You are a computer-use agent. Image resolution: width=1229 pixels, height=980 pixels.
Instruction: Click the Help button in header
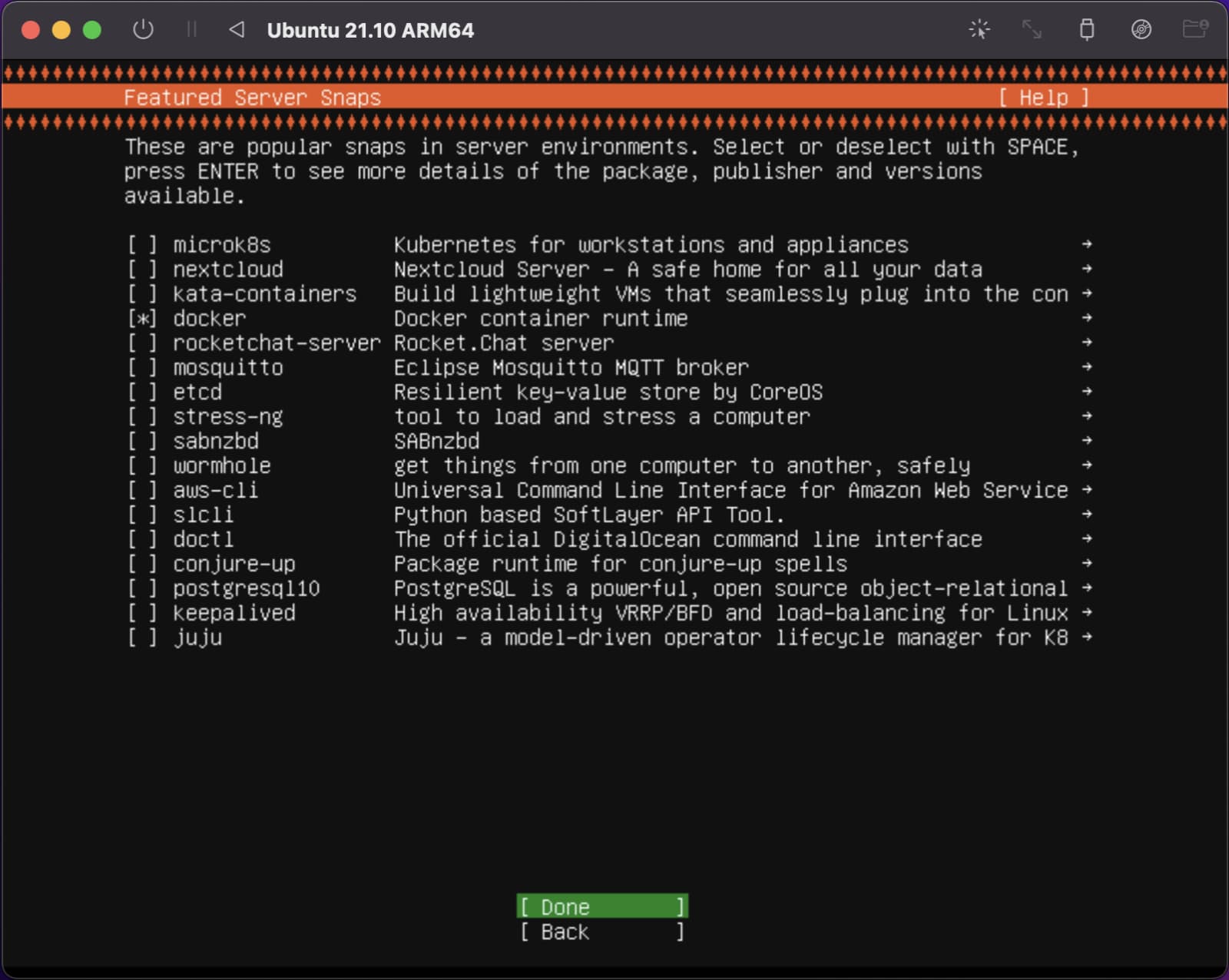(1043, 98)
